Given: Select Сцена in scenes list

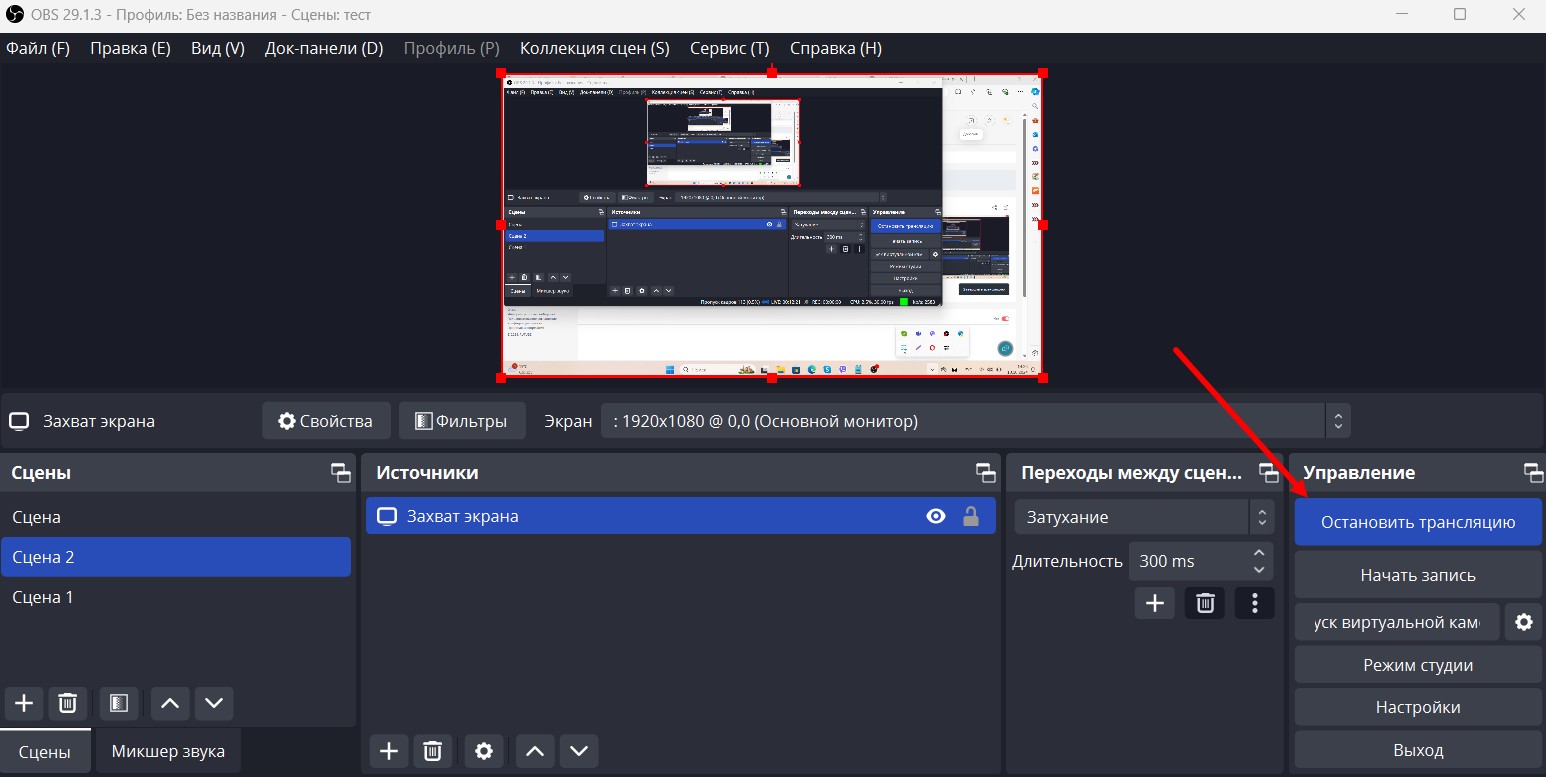Looking at the screenshot, I should 176,517.
